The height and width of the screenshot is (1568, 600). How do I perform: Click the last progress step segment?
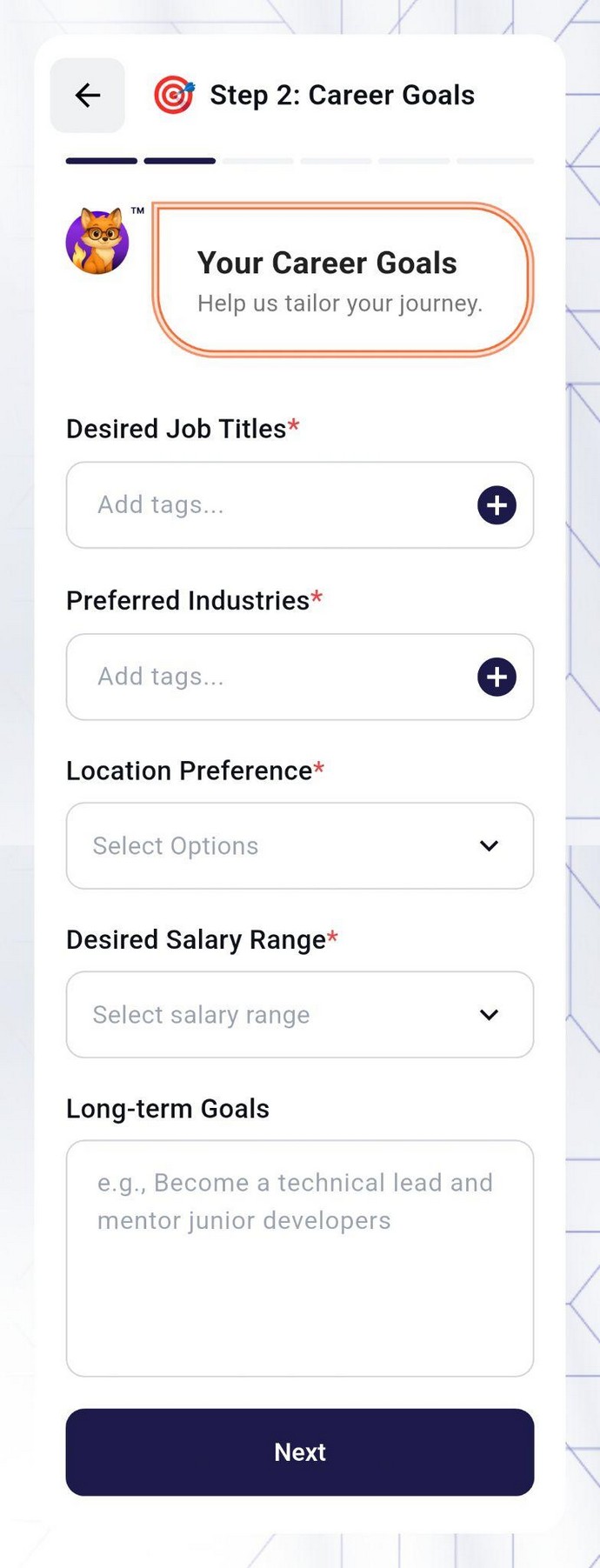click(495, 161)
